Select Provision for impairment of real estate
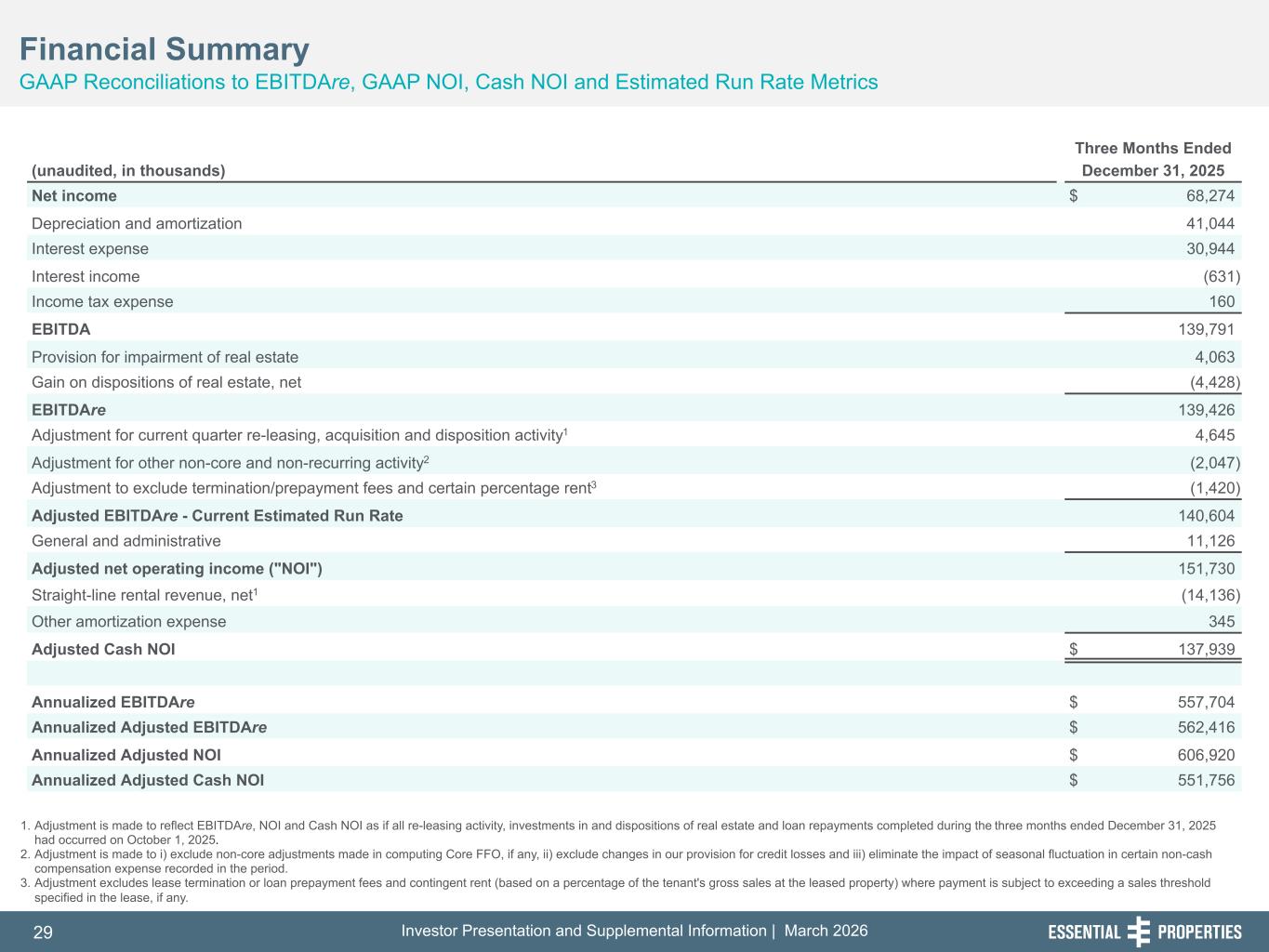The width and height of the screenshot is (1269, 952). [165, 358]
